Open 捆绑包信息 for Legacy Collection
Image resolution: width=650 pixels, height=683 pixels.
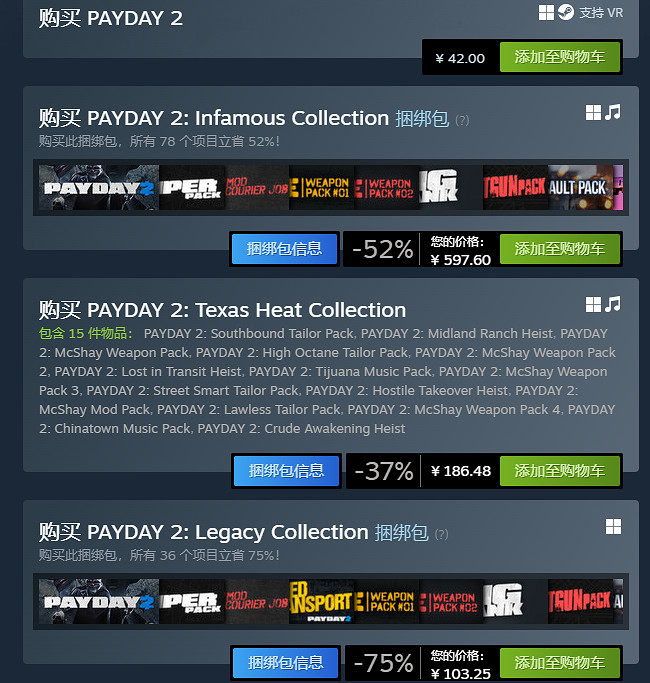(x=286, y=663)
